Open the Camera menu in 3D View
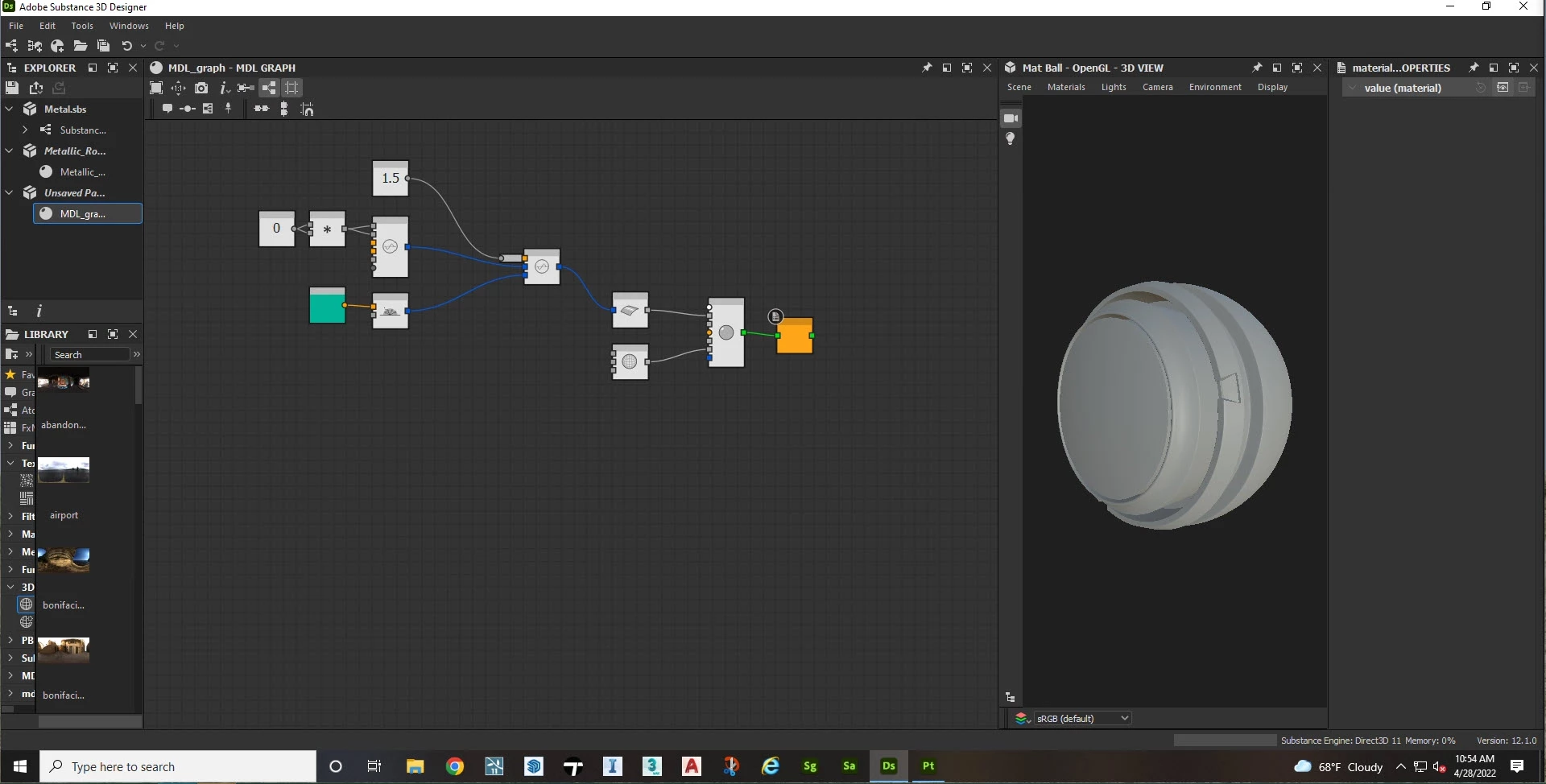The width and height of the screenshot is (1546, 784). pyautogui.click(x=1158, y=87)
